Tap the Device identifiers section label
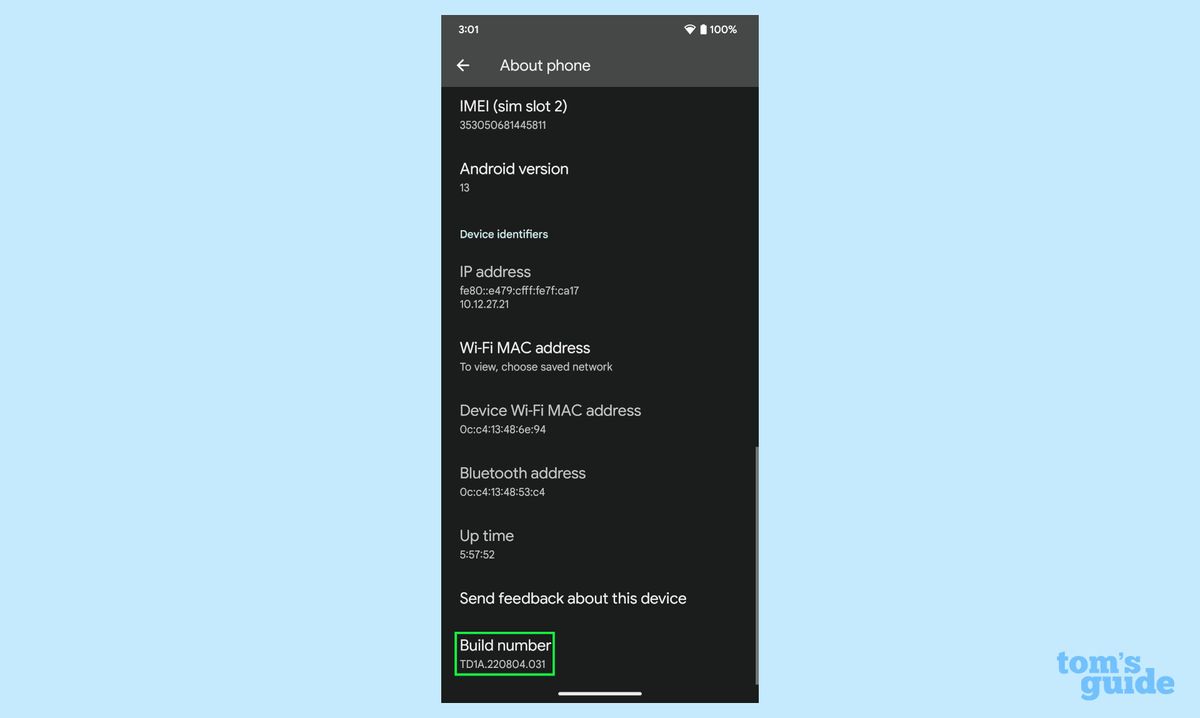This screenshot has width=1200, height=718. pyautogui.click(x=503, y=234)
